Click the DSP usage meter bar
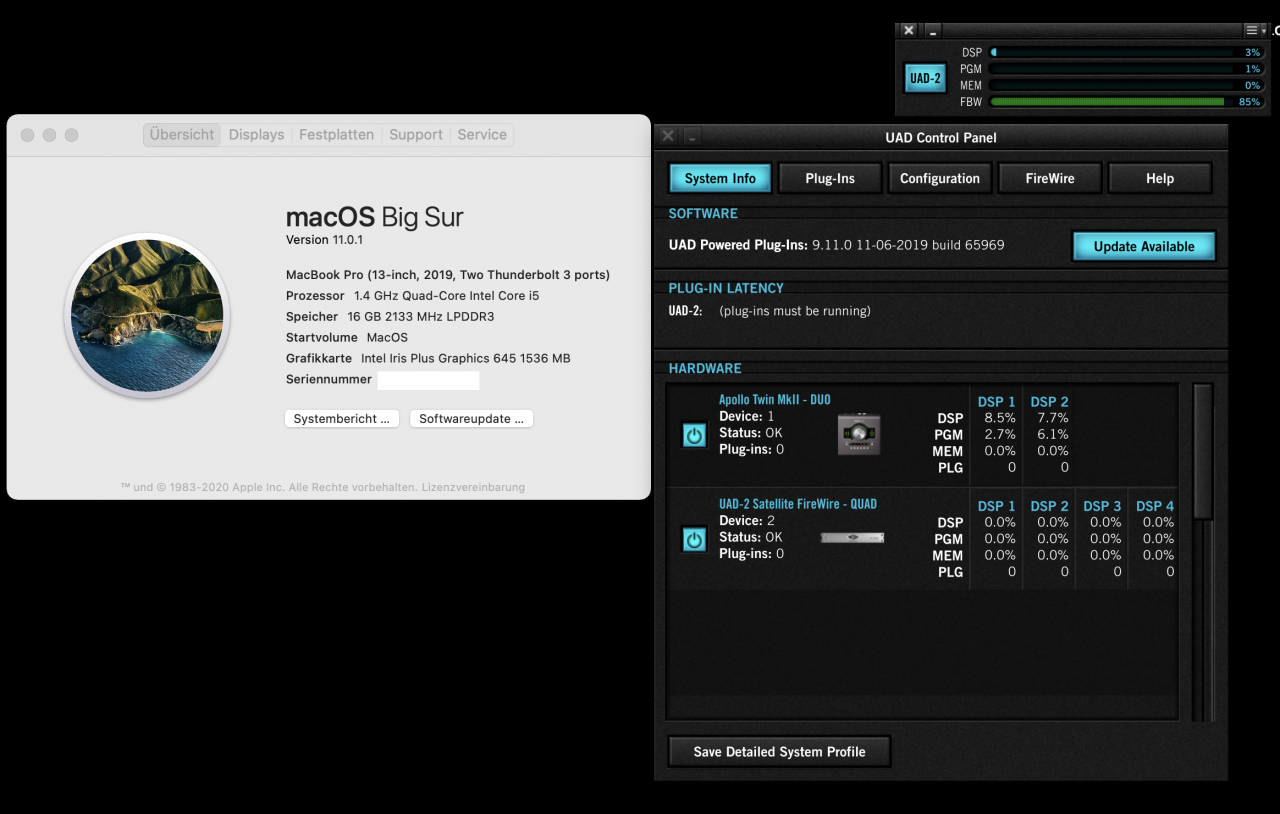The image size is (1280, 814). click(x=1126, y=52)
